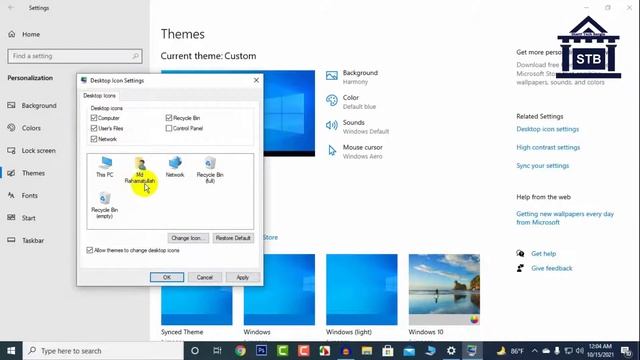The height and width of the screenshot is (360, 640).
Task: Select the Recycle Bin (full) icon
Action: click(210, 170)
